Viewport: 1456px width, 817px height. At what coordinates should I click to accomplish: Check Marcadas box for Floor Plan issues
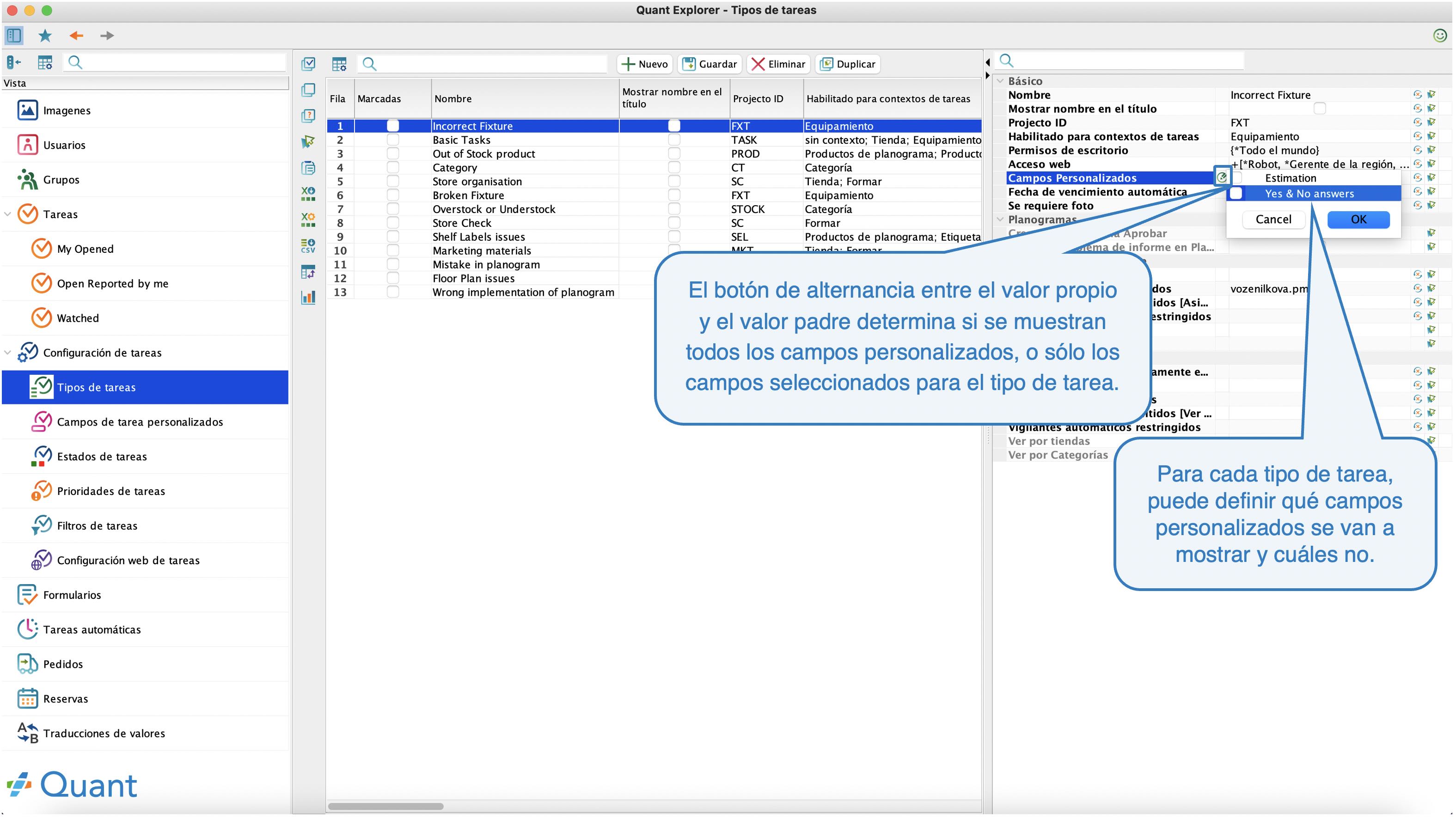[393, 278]
